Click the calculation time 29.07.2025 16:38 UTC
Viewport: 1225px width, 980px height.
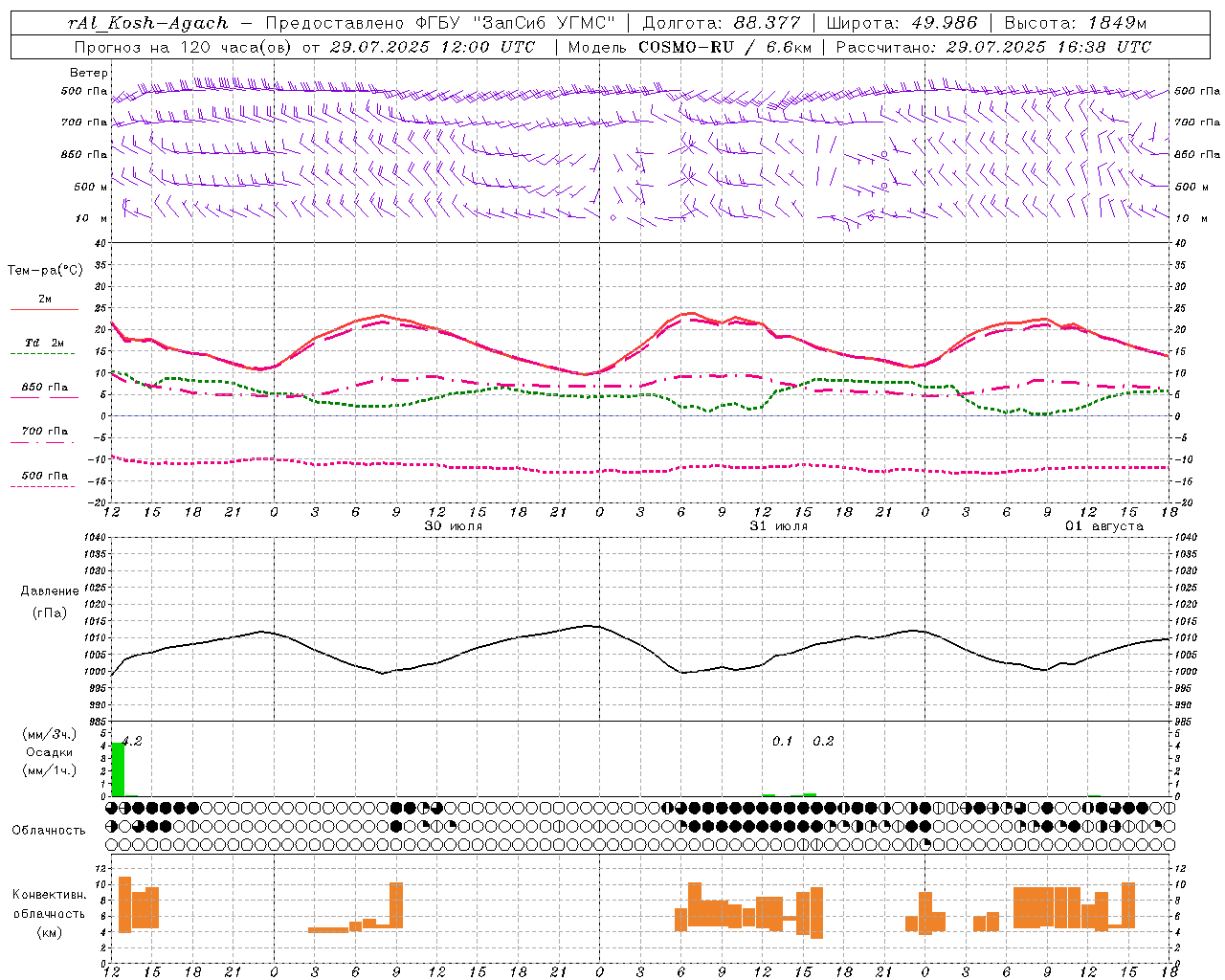pos(1049,47)
